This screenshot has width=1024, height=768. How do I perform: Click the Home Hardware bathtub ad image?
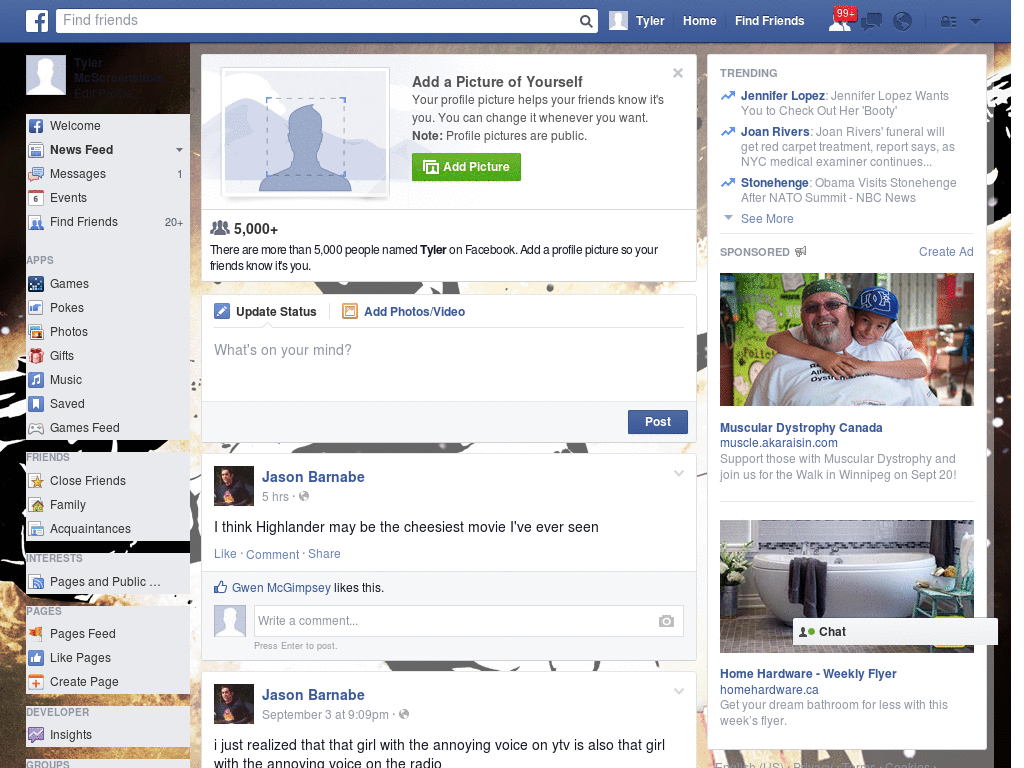coord(846,586)
